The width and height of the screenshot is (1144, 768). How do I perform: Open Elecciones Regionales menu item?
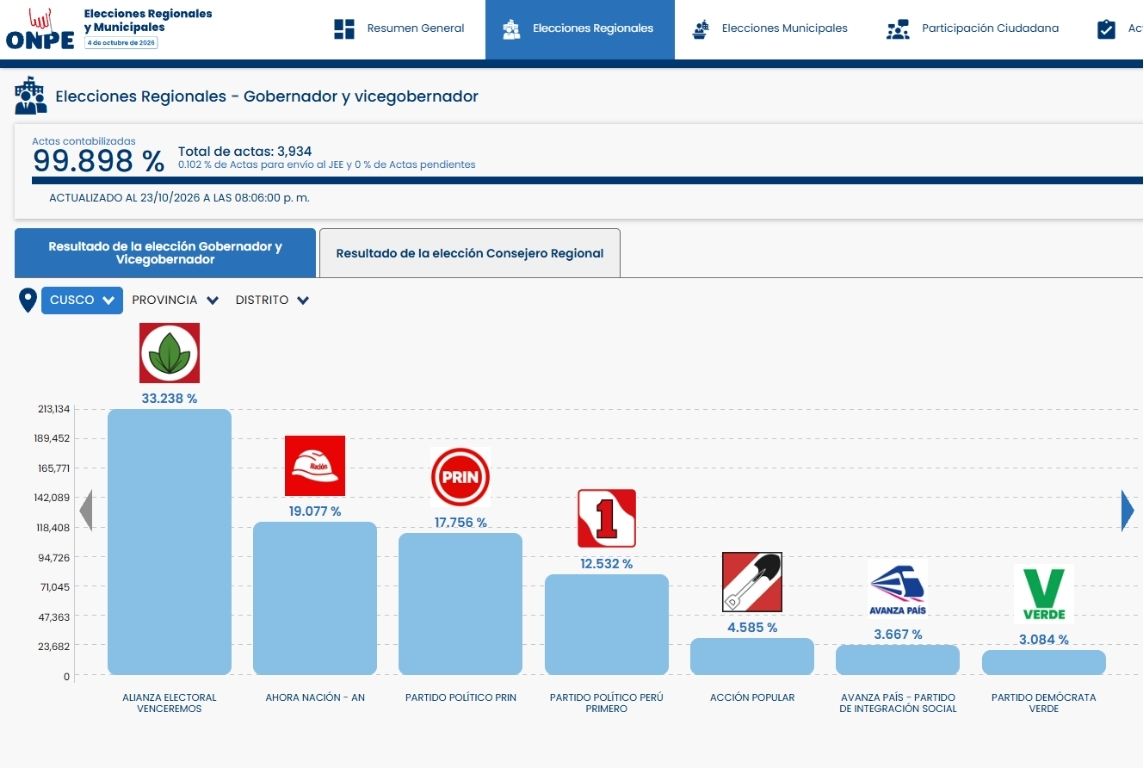(580, 29)
